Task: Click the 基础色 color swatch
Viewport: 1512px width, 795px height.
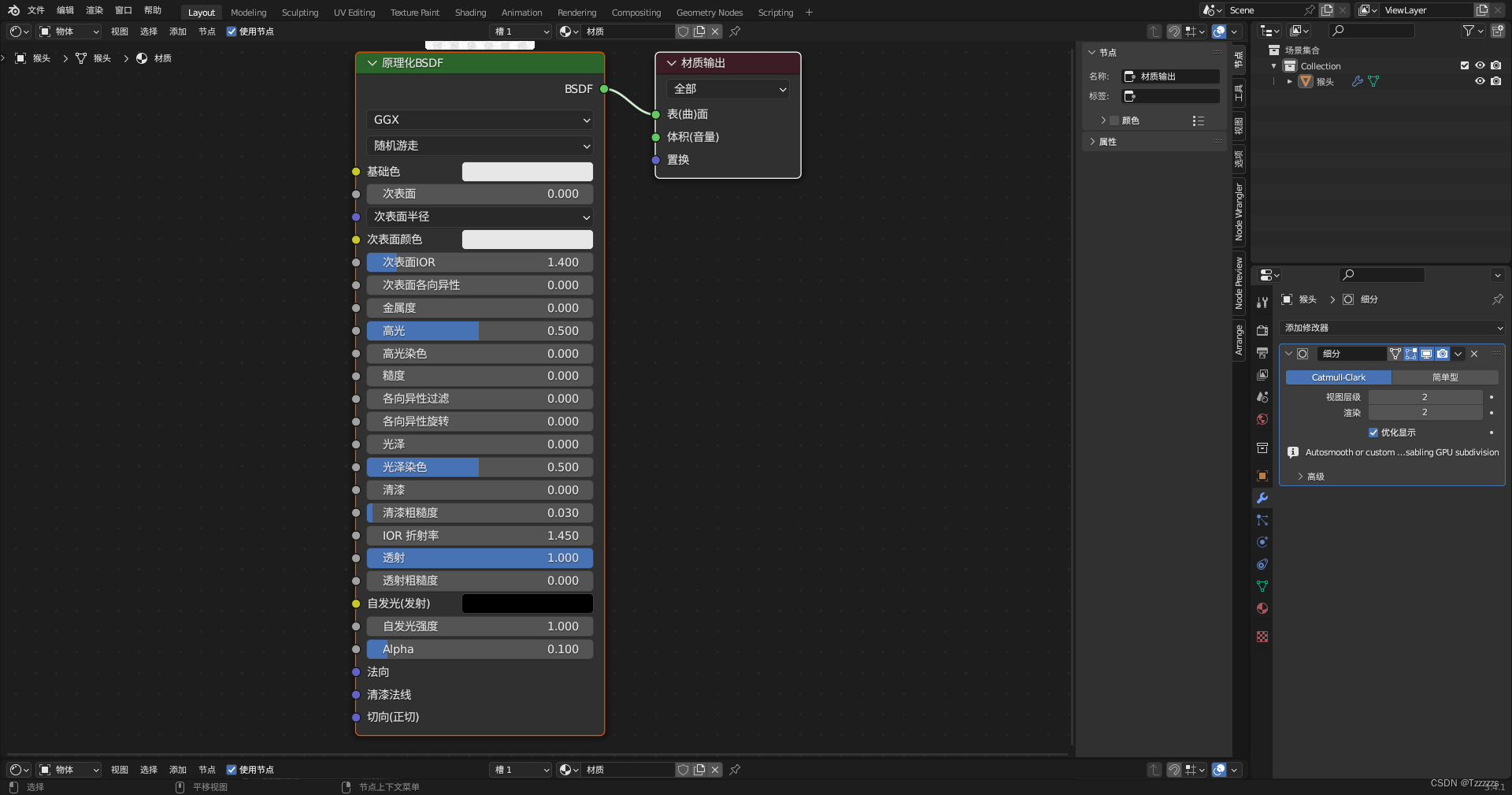Action: tap(527, 172)
